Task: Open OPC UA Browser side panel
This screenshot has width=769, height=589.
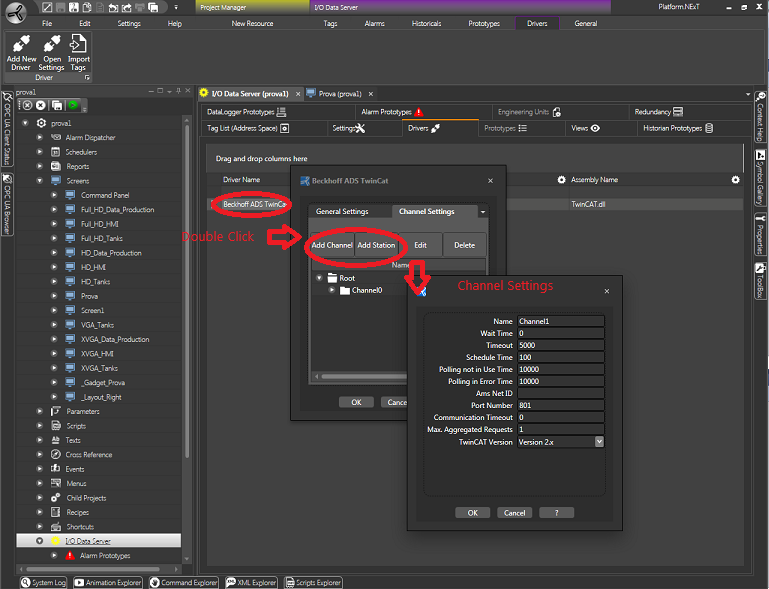Action: pos(7,204)
